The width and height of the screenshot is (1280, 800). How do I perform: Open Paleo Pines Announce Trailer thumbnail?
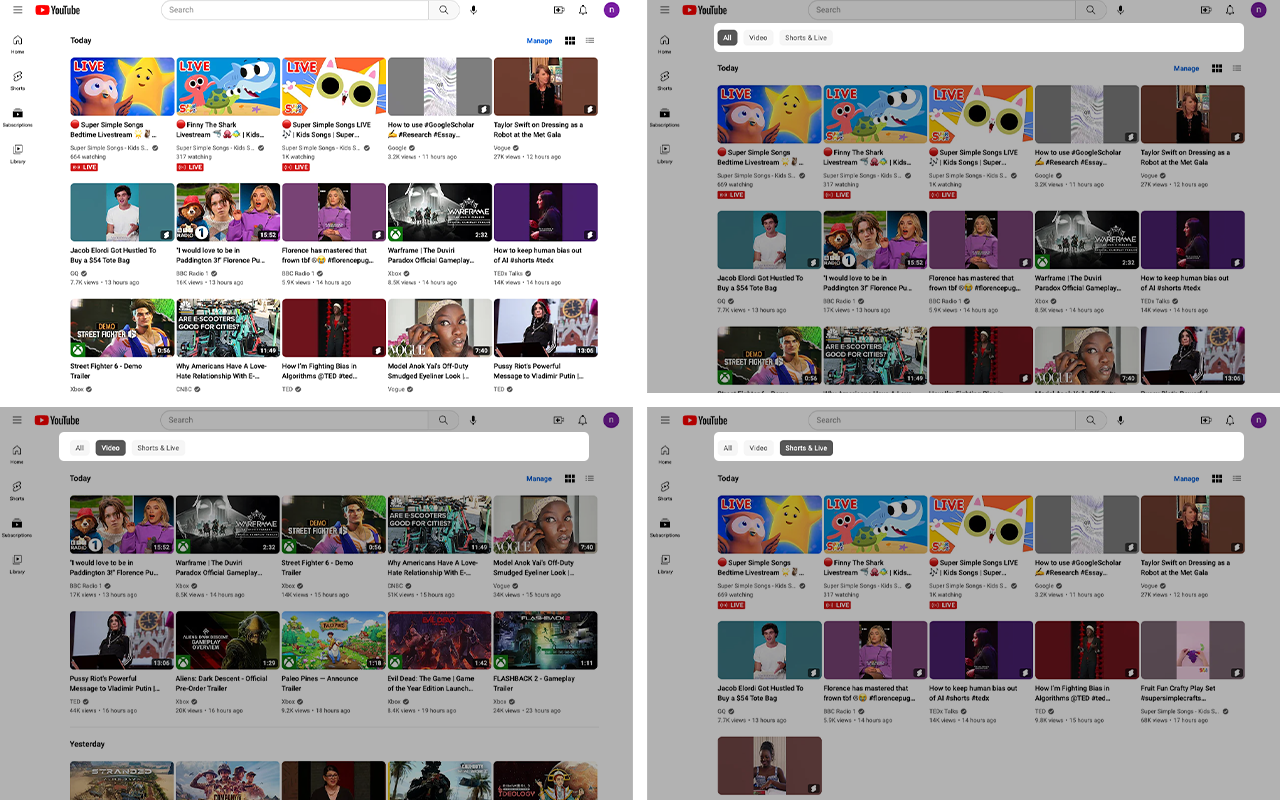[x=334, y=640]
